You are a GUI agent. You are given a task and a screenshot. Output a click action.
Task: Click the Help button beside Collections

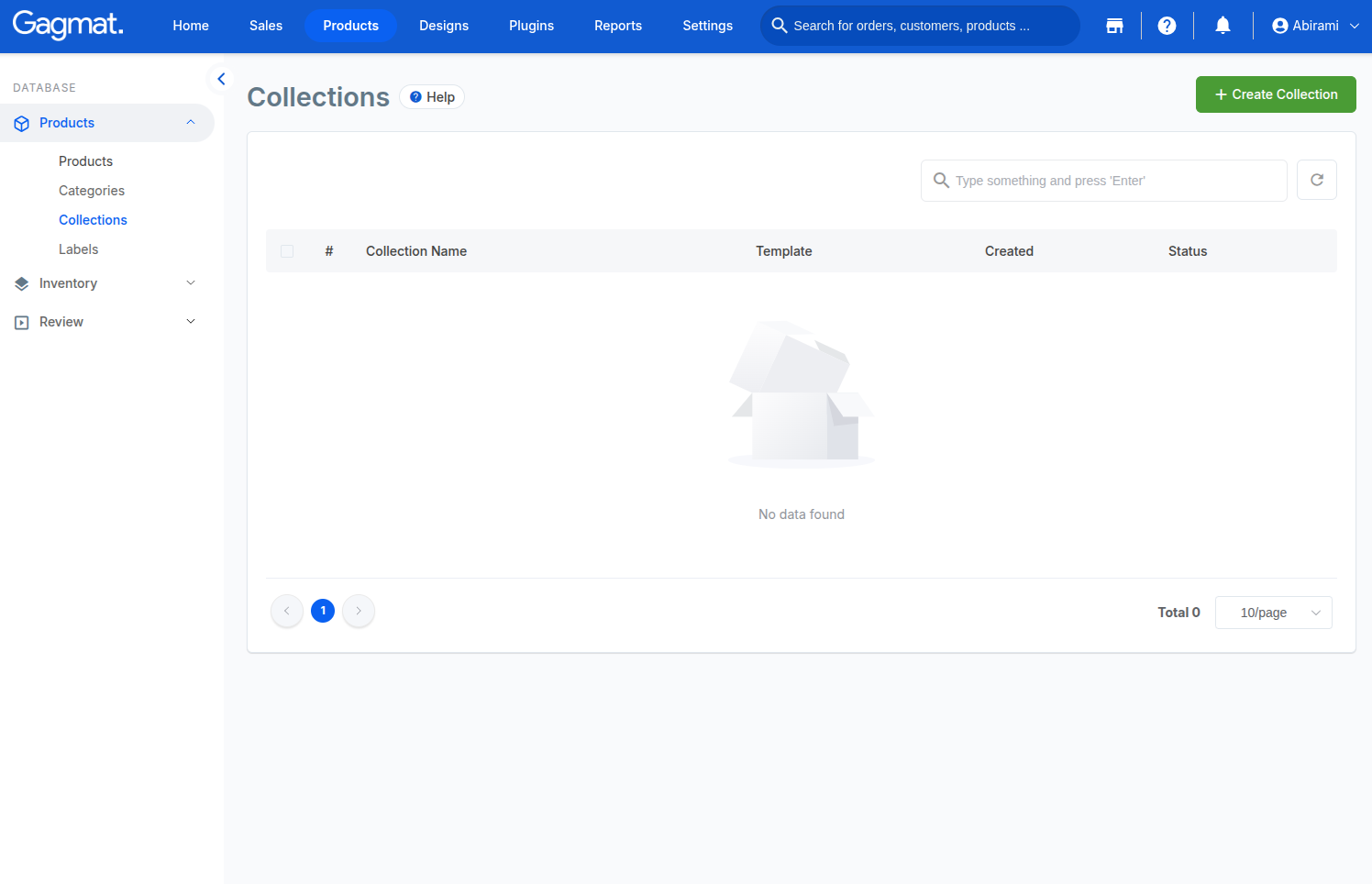[x=432, y=97]
